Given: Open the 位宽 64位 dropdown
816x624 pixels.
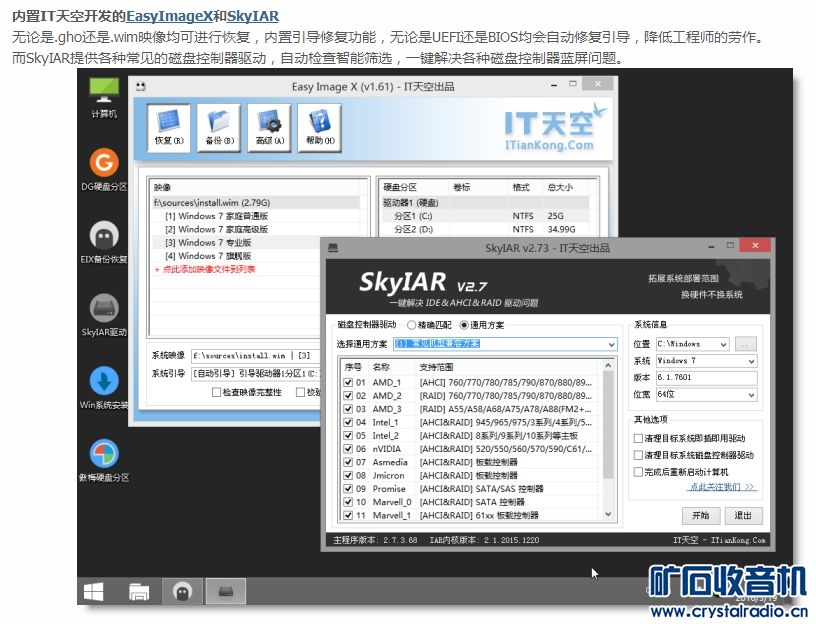Looking at the screenshot, I should (706, 394).
